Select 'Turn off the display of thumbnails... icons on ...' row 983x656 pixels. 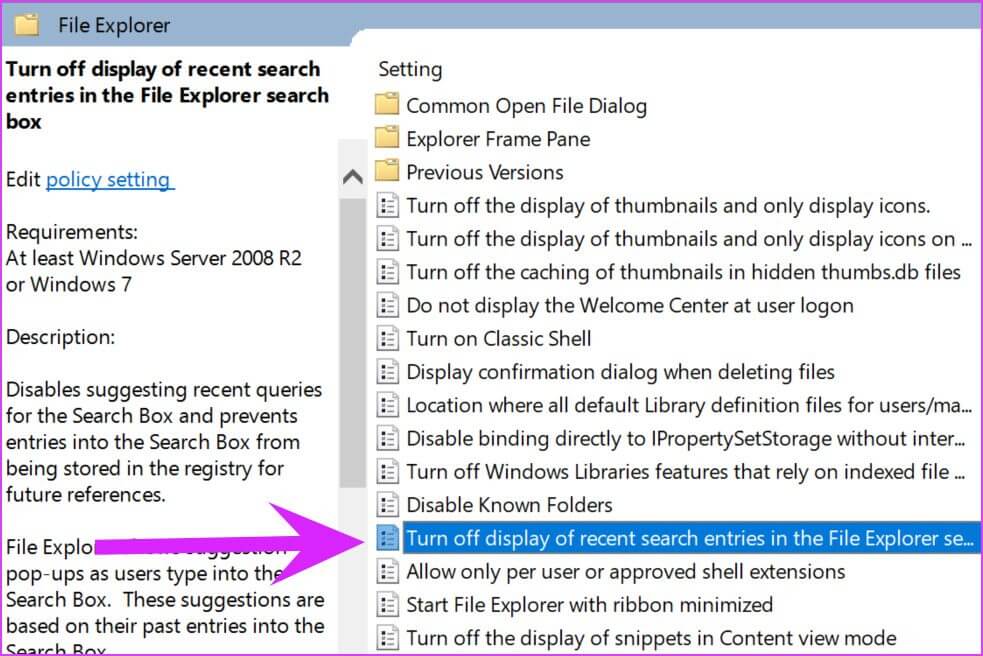(x=688, y=239)
